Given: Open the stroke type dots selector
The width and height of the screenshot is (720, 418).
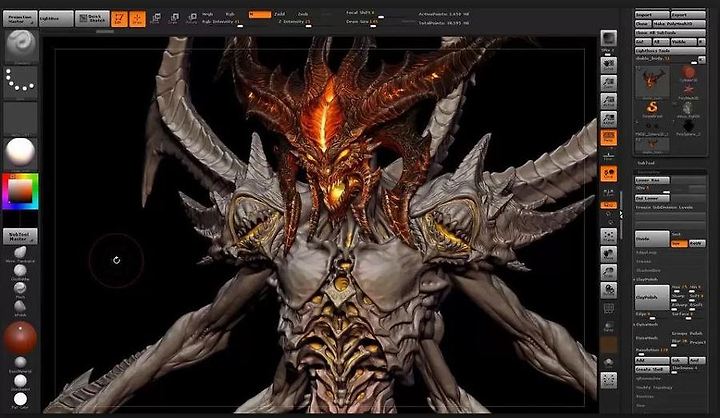Looking at the screenshot, I should coord(21,82).
